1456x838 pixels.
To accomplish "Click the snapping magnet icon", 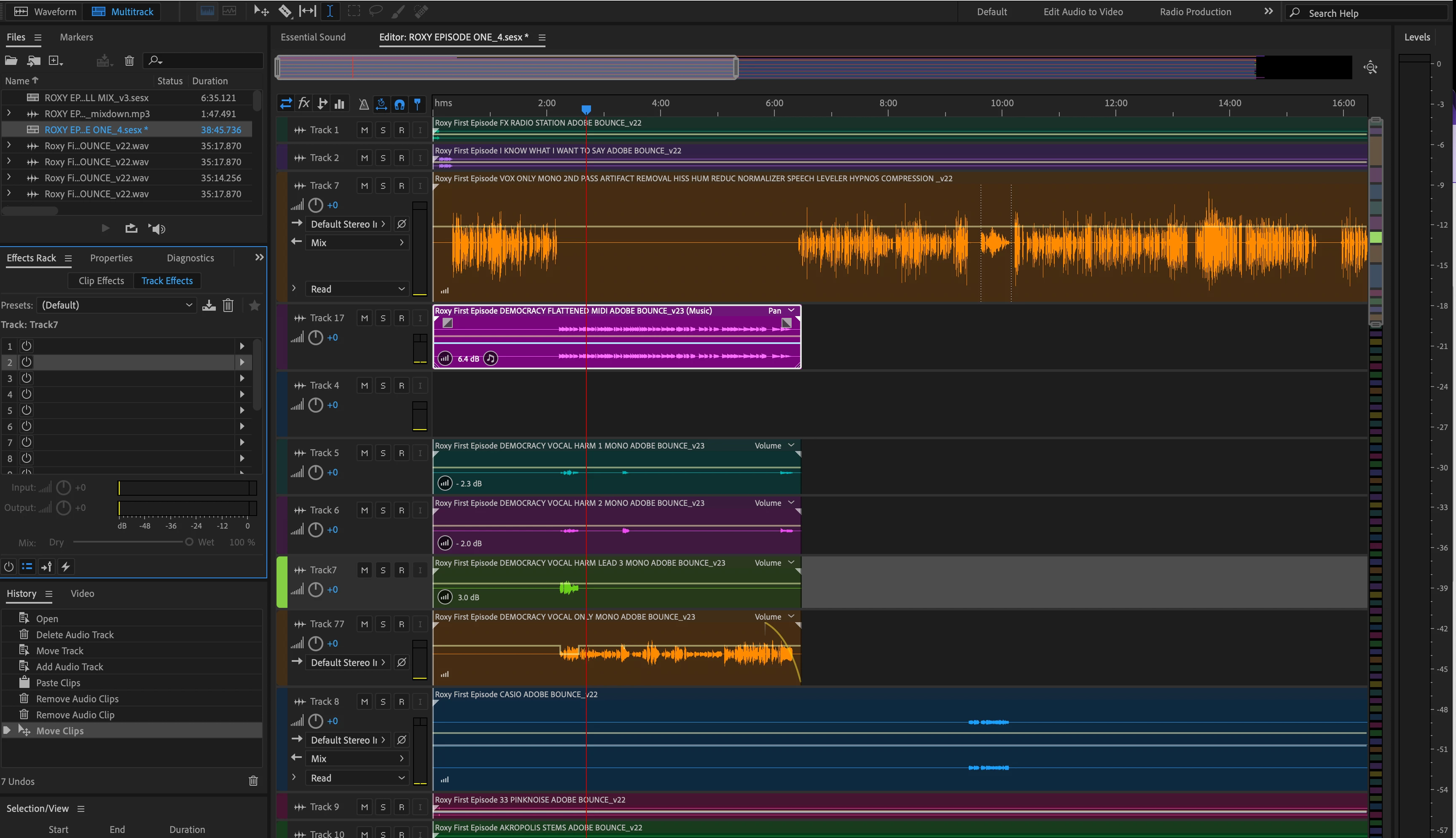I will coord(399,104).
